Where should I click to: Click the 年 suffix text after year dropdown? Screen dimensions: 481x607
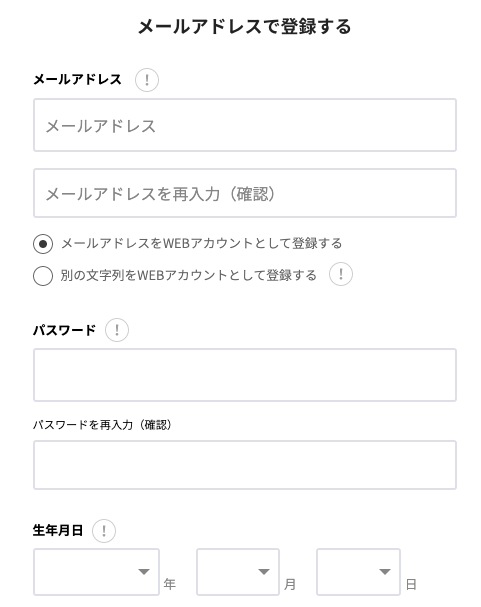coord(169,584)
